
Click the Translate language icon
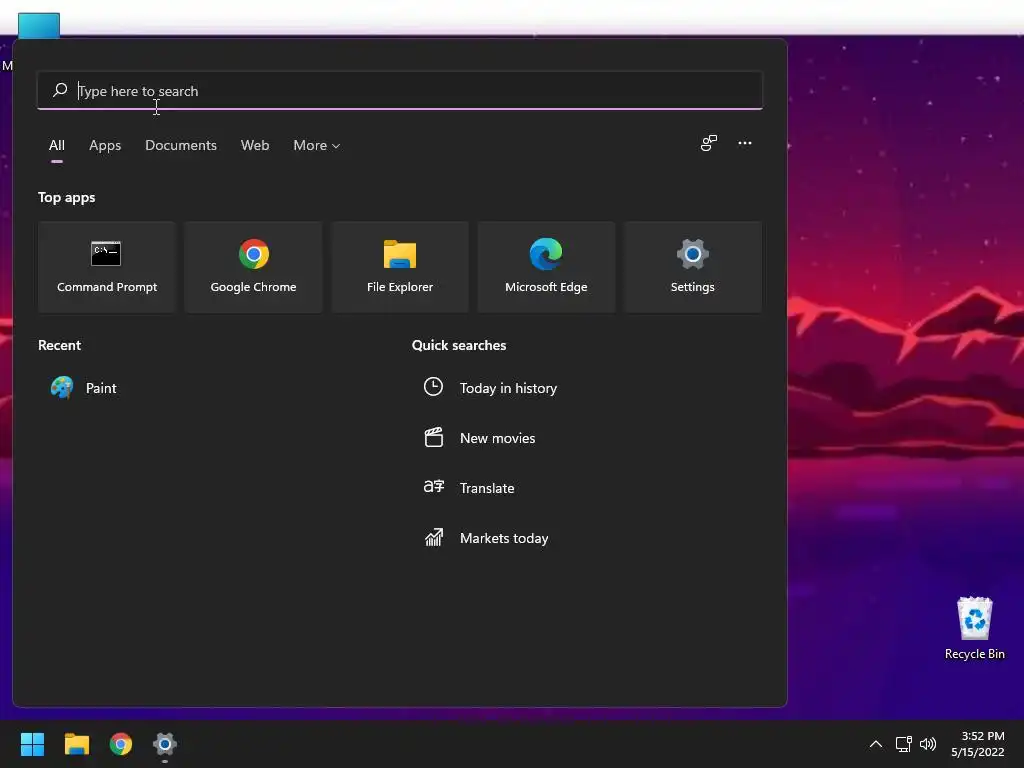tap(434, 487)
